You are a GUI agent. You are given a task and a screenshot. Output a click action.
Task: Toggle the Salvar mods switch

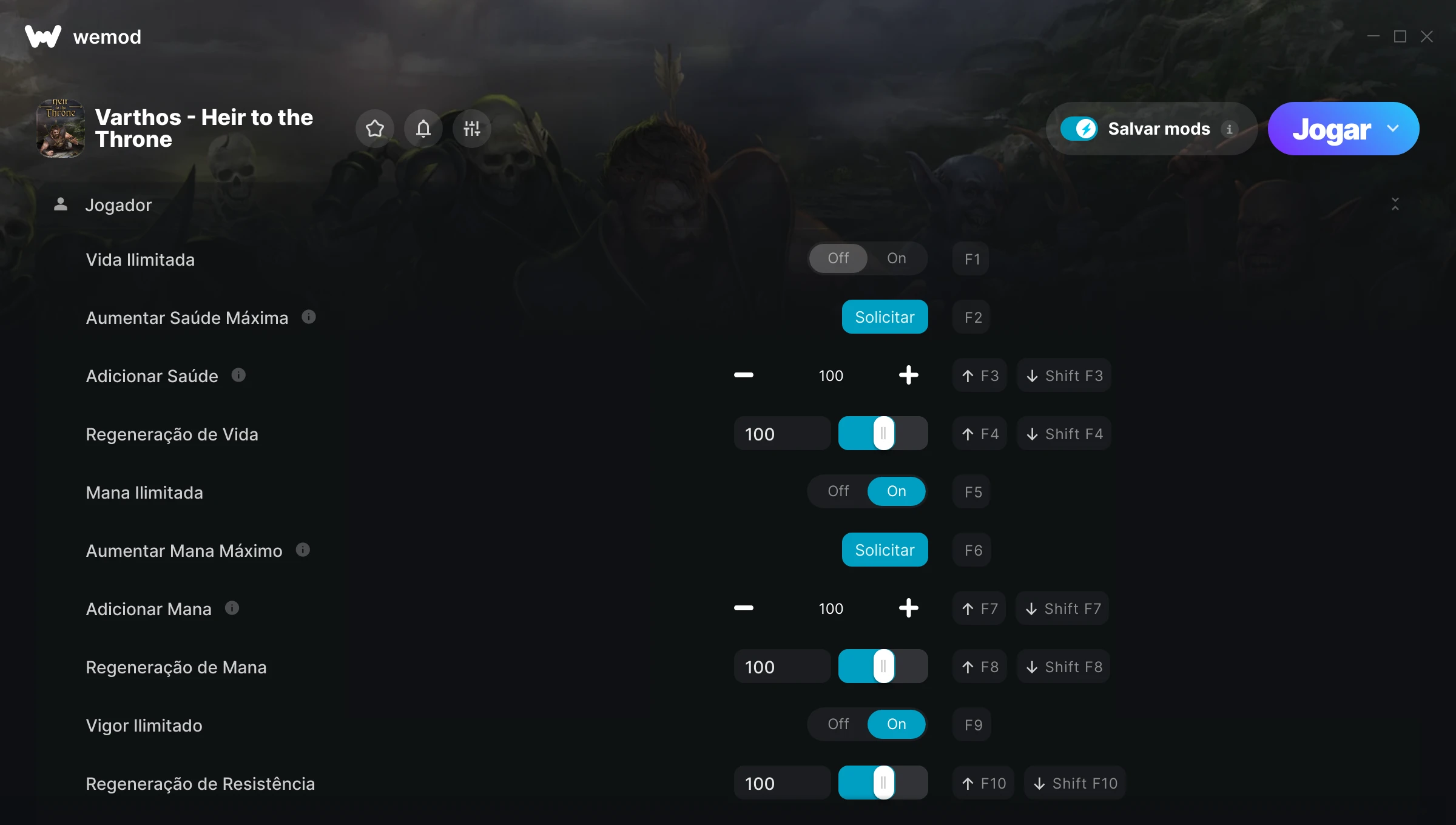(1079, 129)
